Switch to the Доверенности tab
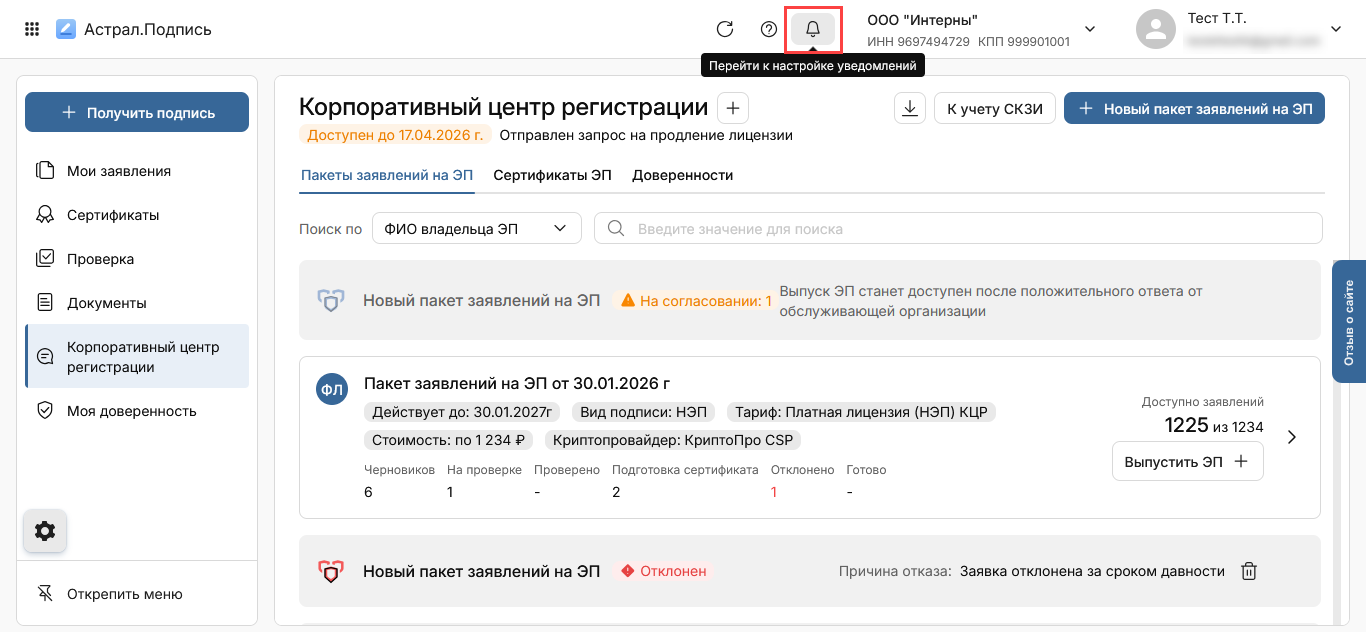The width and height of the screenshot is (1366, 632). (x=682, y=175)
